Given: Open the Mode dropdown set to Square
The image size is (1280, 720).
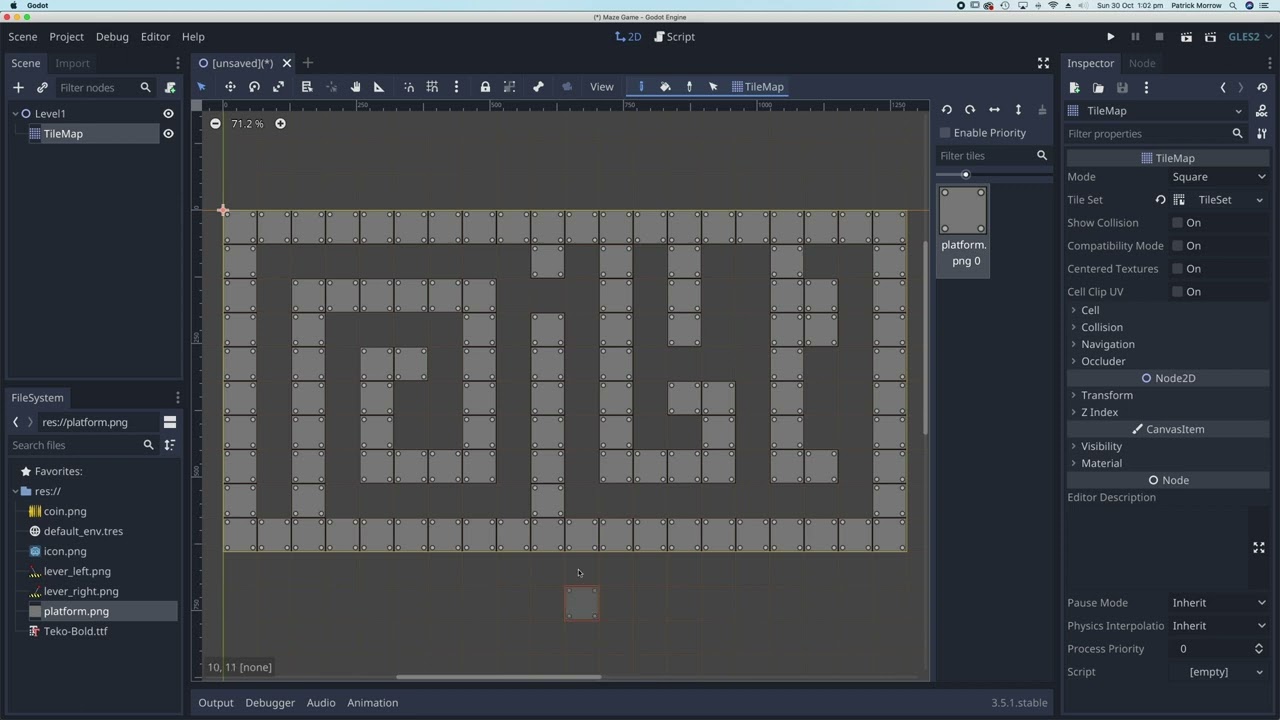Looking at the screenshot, I should pyautogui.click(x=1219, y=177).
